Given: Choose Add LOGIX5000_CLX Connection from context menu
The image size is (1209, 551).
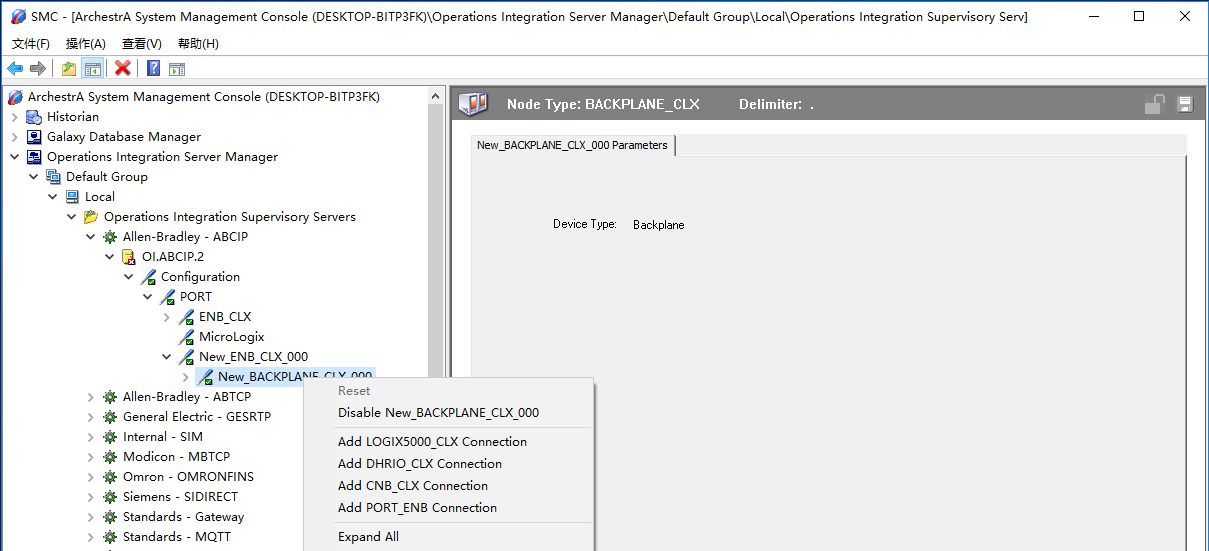Looking at the screenshot, I should point(432,441).
